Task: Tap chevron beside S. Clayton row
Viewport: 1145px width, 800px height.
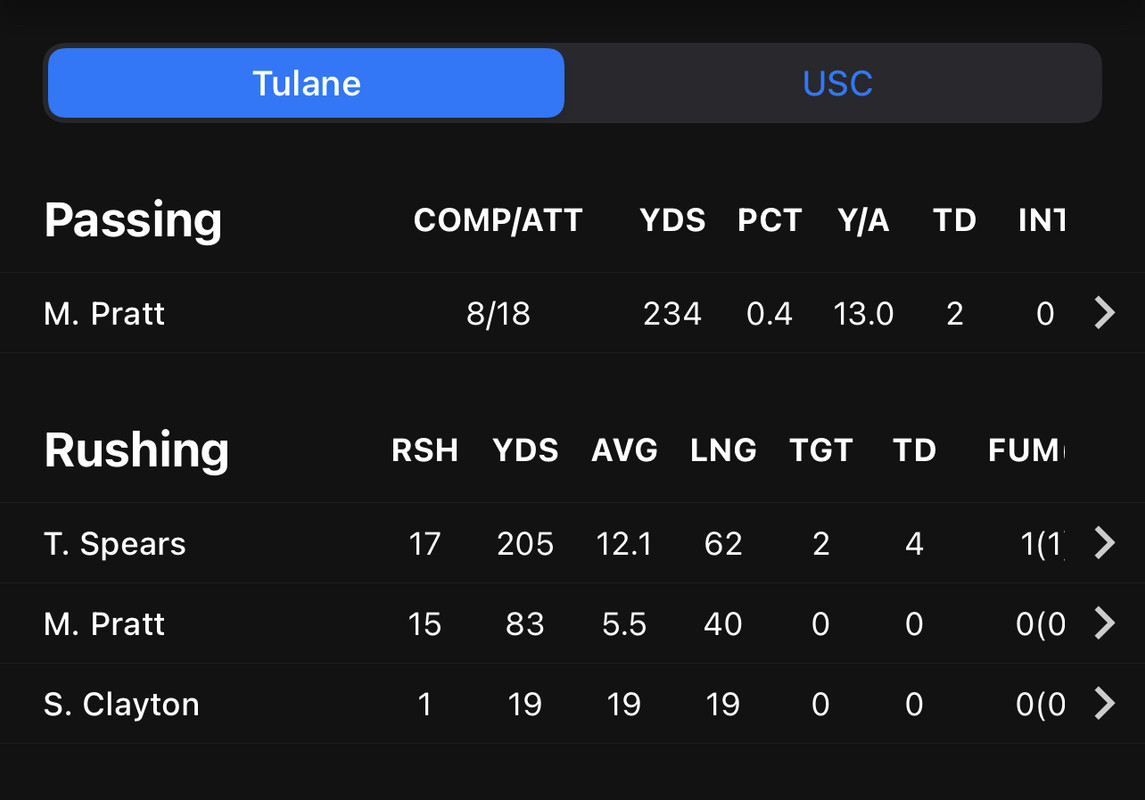Action: [1104, 704]
